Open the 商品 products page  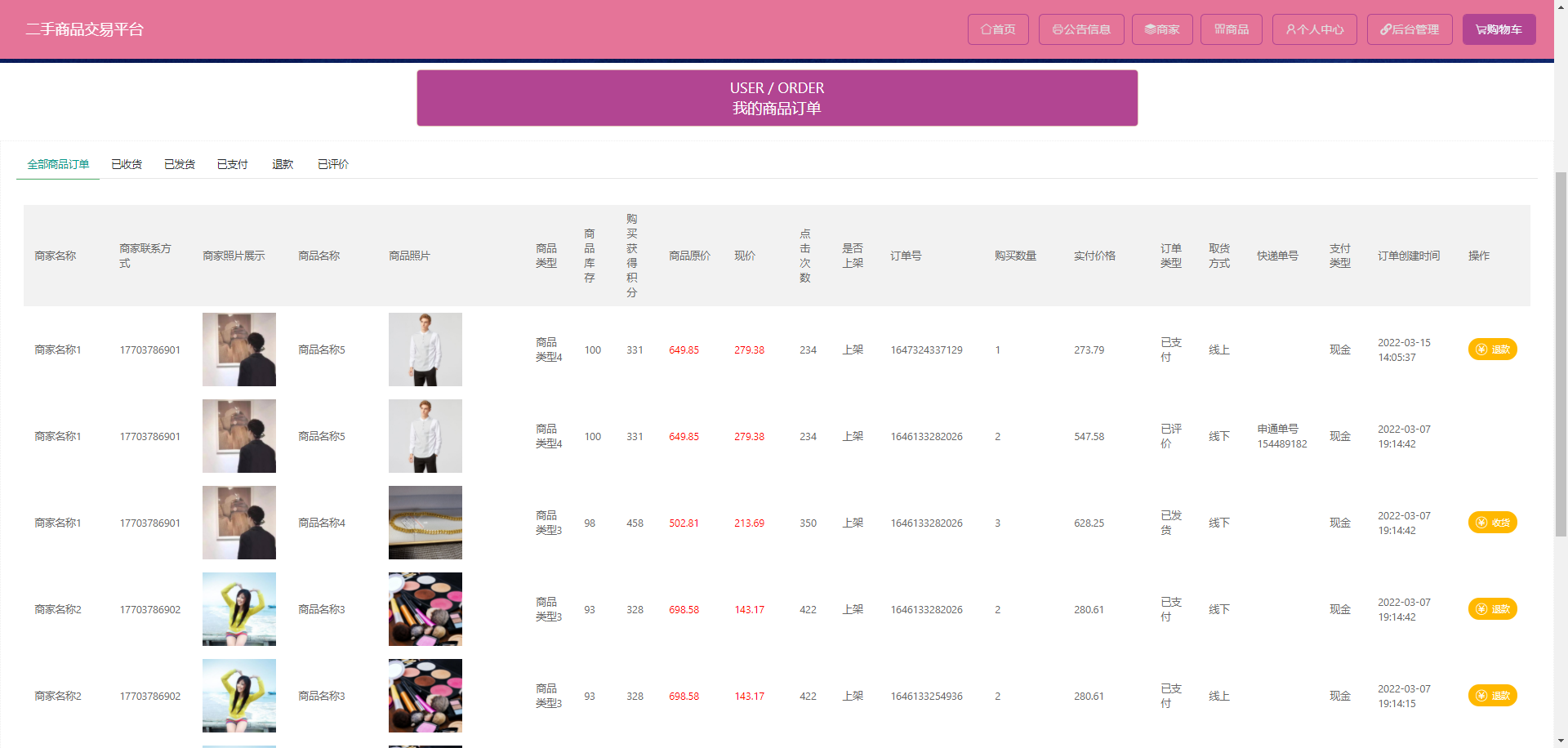(1232, 29)
